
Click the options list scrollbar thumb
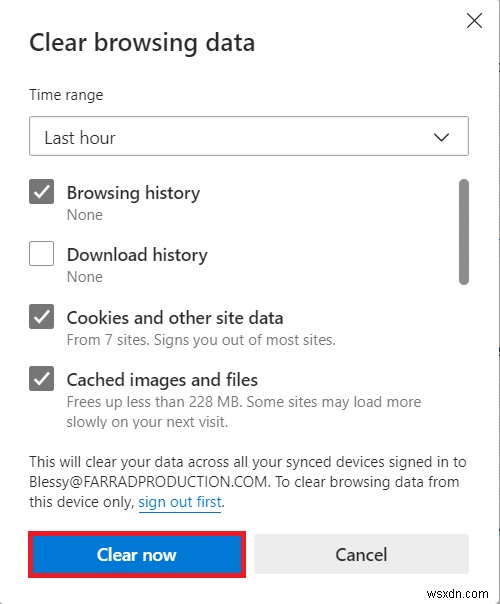tap(464, 232)
